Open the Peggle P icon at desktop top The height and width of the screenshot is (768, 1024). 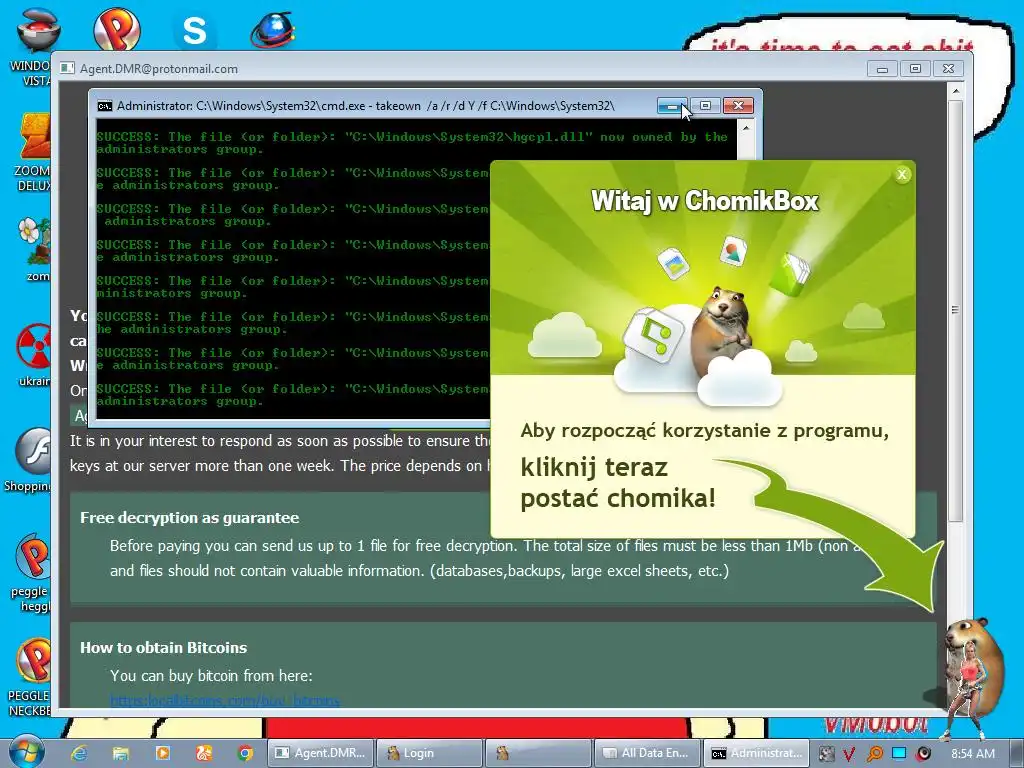pyautogui.click(x=116, y=29)
